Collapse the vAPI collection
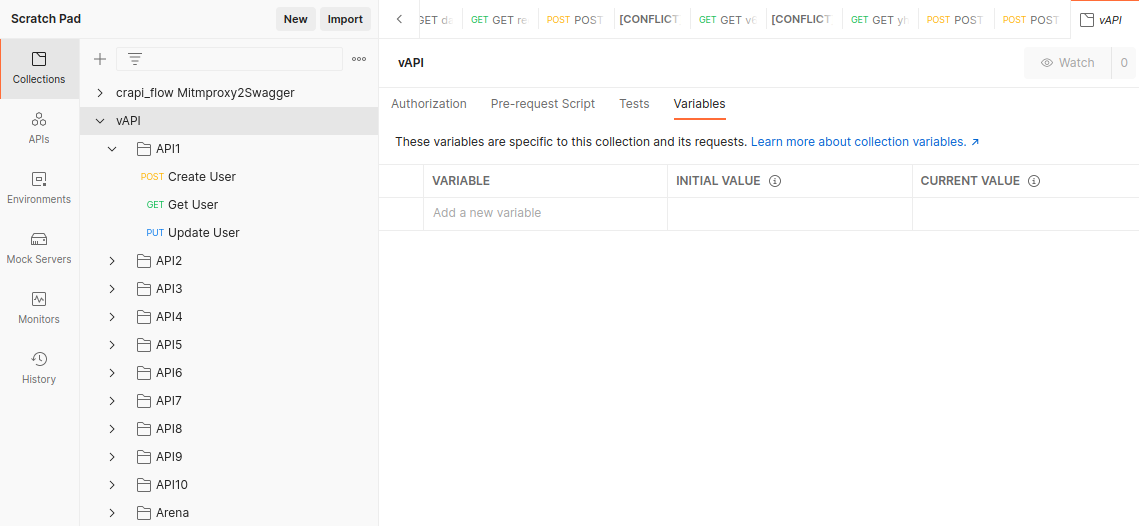The image size is (1139, 526). pyautogui.click(x=100, y=121)
